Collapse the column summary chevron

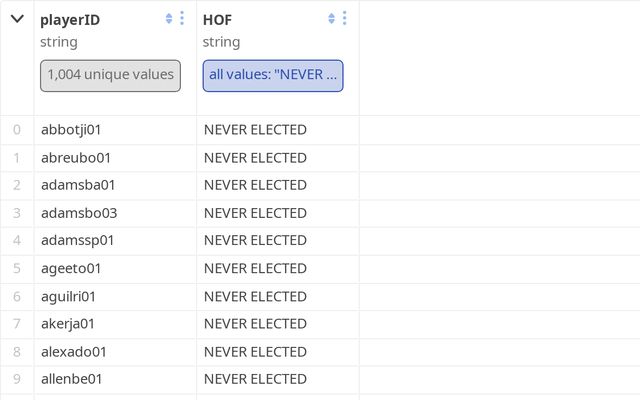pos(17,19)
